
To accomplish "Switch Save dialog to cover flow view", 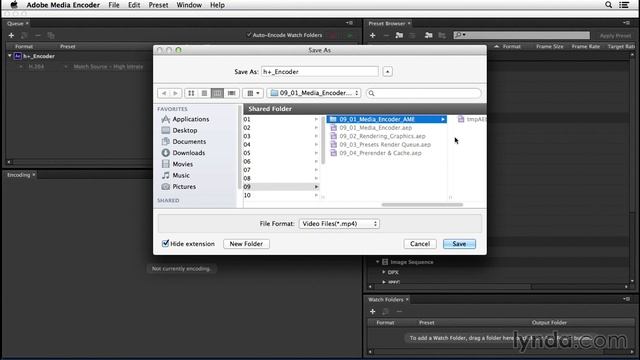I will point(231,93).
